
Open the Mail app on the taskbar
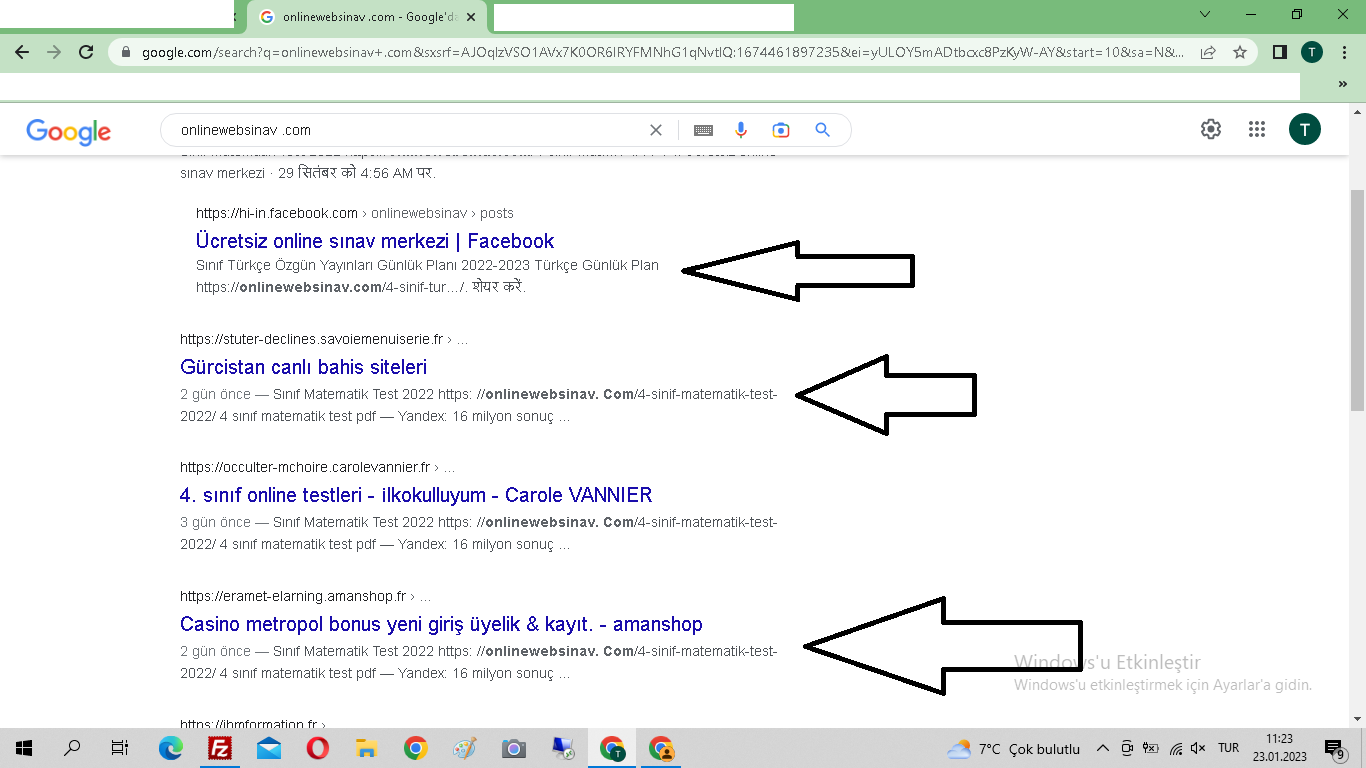[x=269, y=748]
